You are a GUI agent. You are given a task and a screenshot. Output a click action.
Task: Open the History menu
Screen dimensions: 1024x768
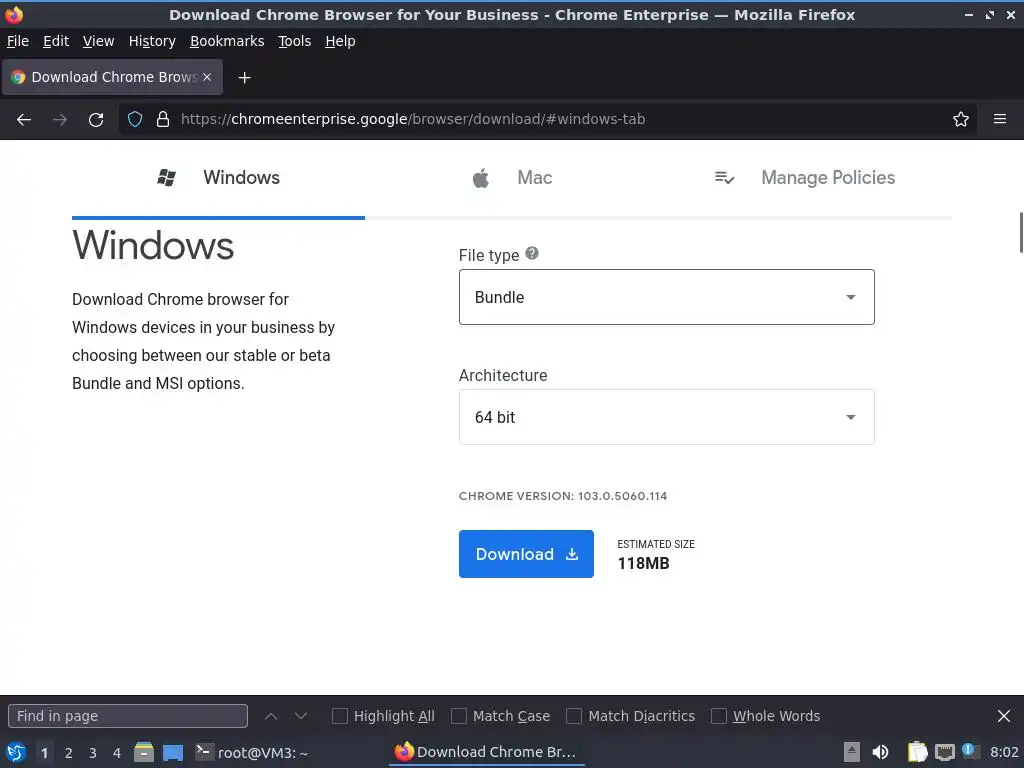(x=152, y=41)
